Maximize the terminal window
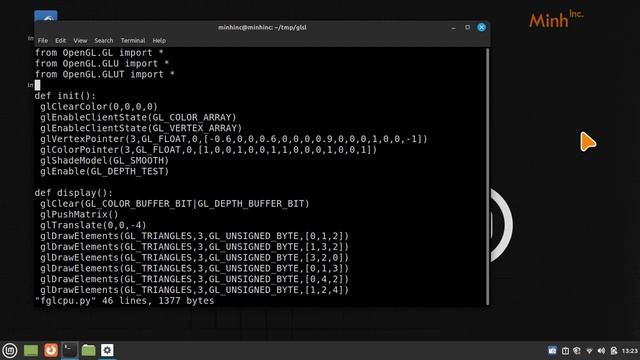Screen dimensions: 640x360 click(x=467, y=27)
